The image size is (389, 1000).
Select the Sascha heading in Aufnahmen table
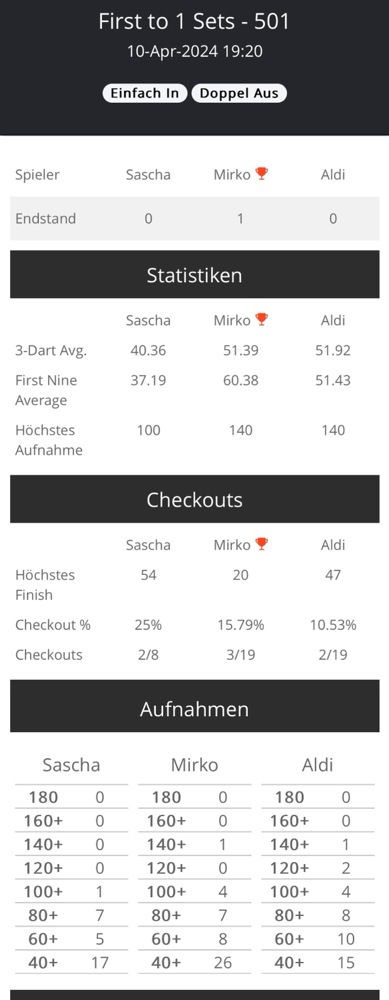(71, 765)
